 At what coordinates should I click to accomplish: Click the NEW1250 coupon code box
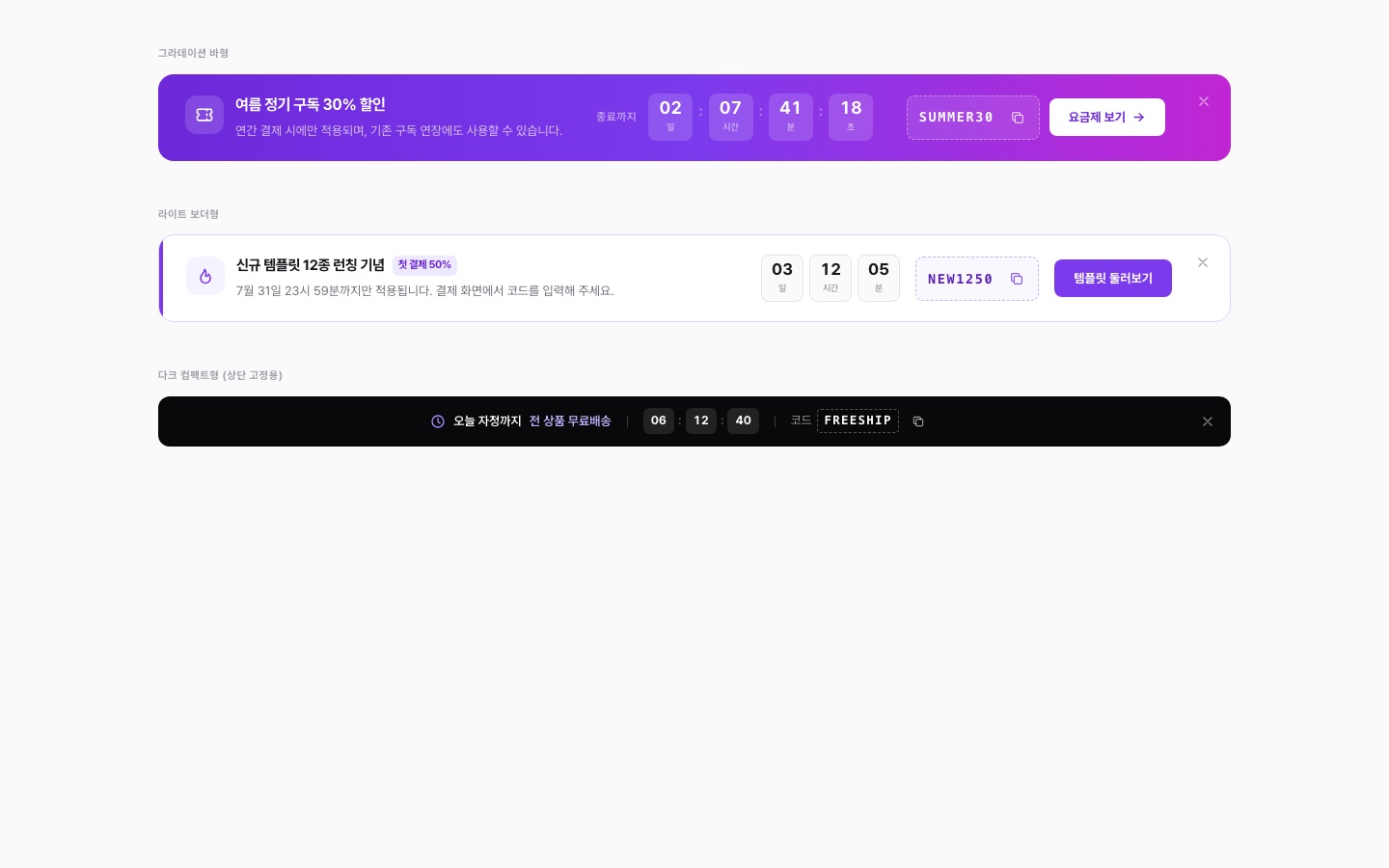(x=977, y=279)
